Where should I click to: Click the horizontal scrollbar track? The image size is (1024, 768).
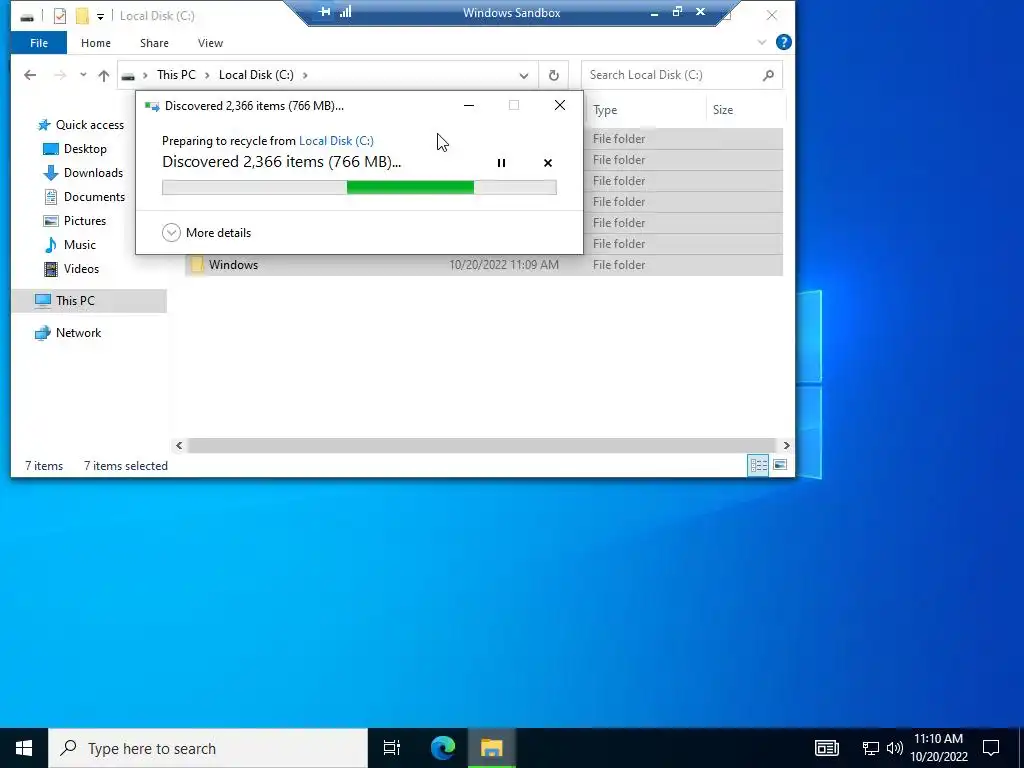tap(482, 445)
